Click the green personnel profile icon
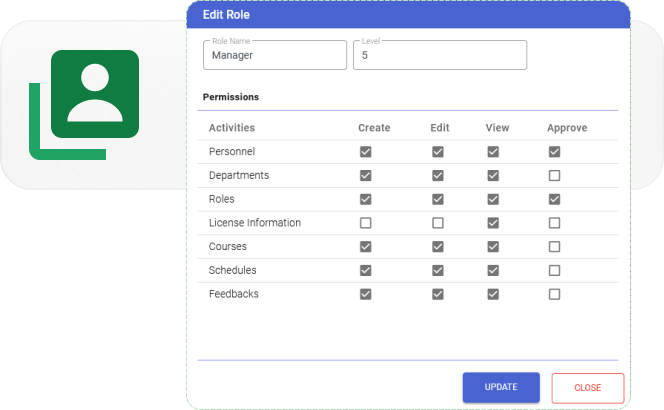Viewport: 664px width, 410px height. pos(94,94)
